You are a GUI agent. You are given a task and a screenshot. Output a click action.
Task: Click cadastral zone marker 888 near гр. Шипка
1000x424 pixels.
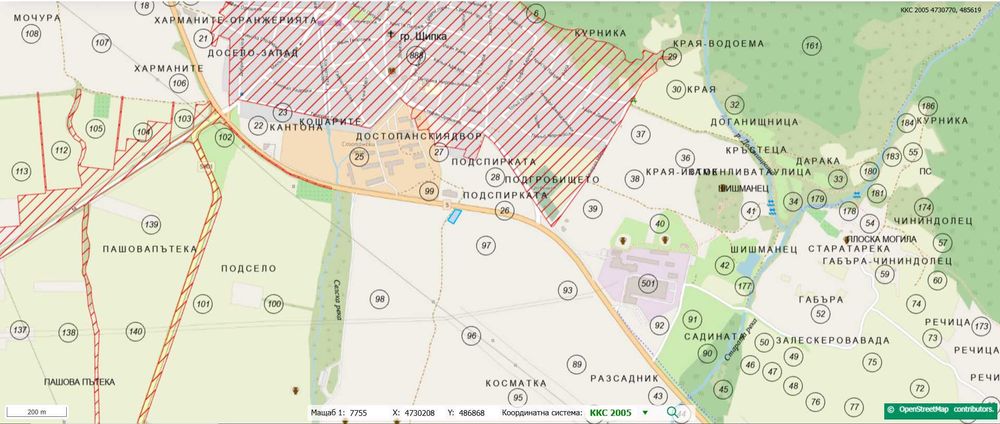416,56
